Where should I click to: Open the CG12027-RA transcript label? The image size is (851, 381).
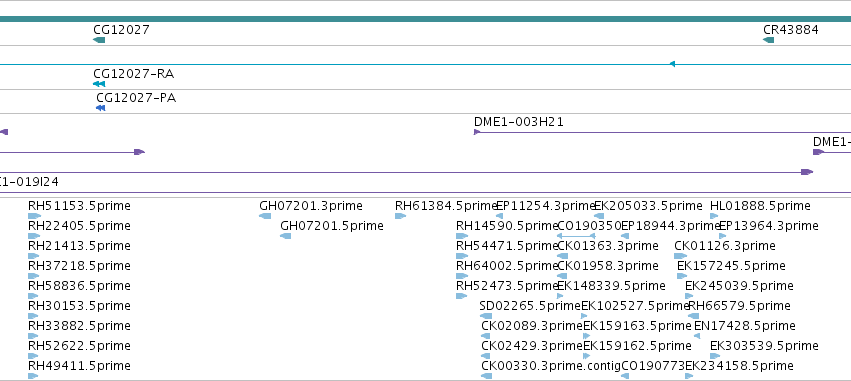click(x=134, y=74)
